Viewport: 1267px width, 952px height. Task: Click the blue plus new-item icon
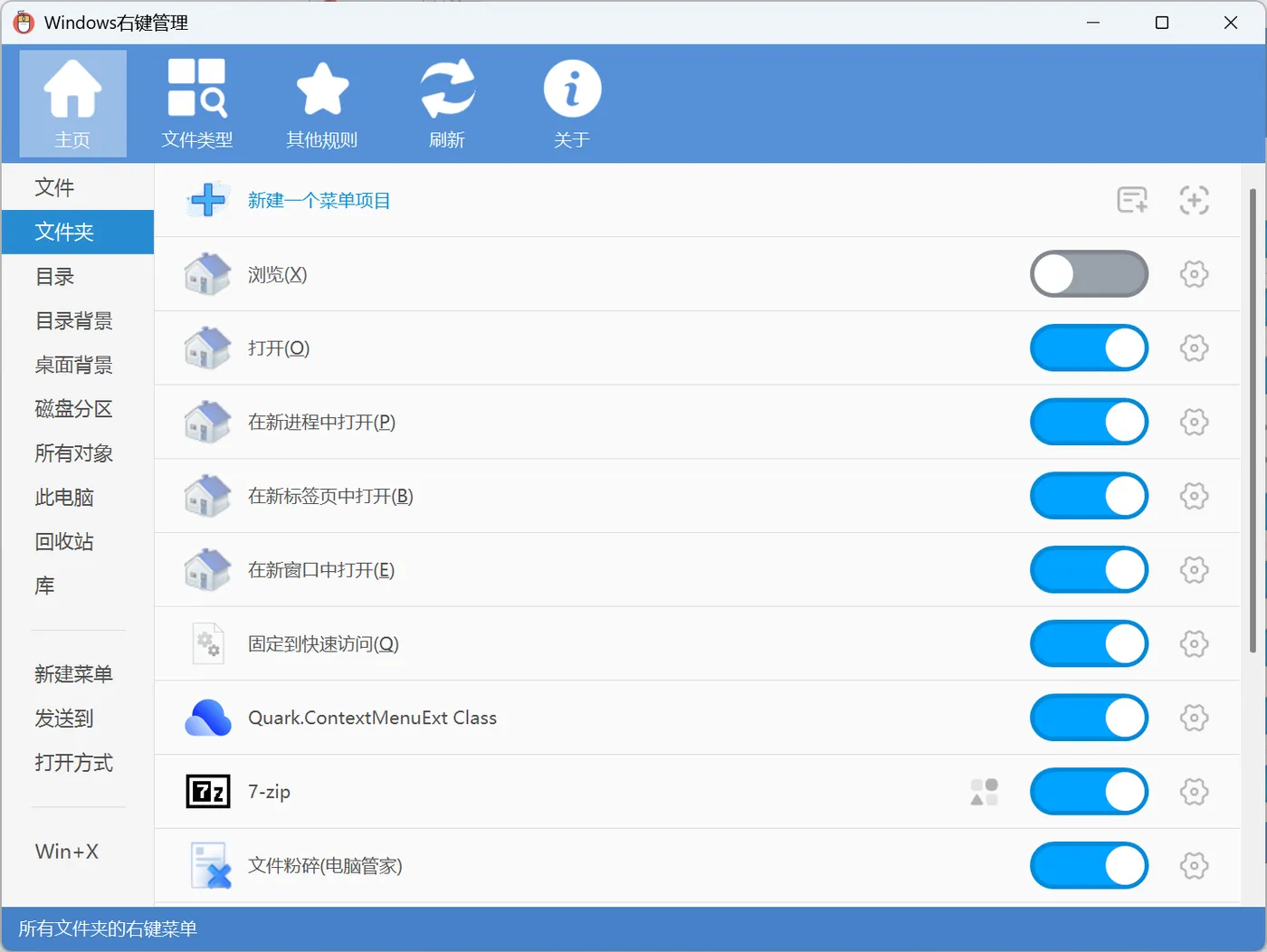pyautogui.click(x=208, y=200)
